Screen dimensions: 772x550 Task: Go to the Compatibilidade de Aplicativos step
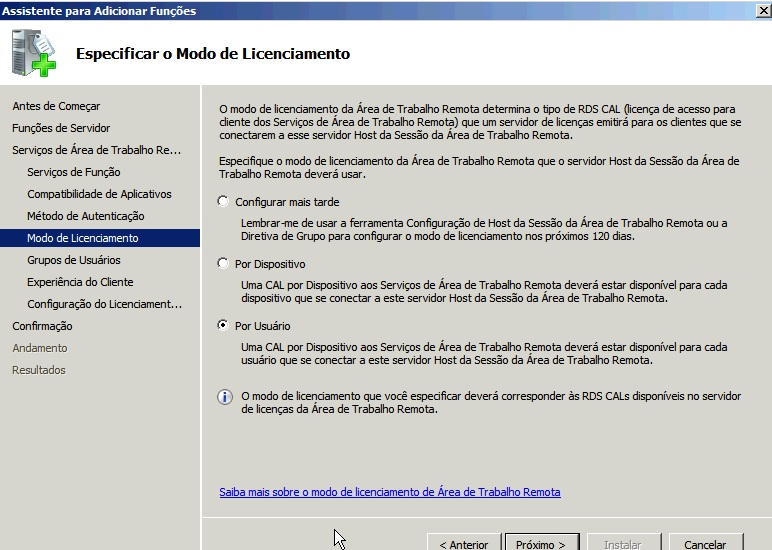[99, 194]
